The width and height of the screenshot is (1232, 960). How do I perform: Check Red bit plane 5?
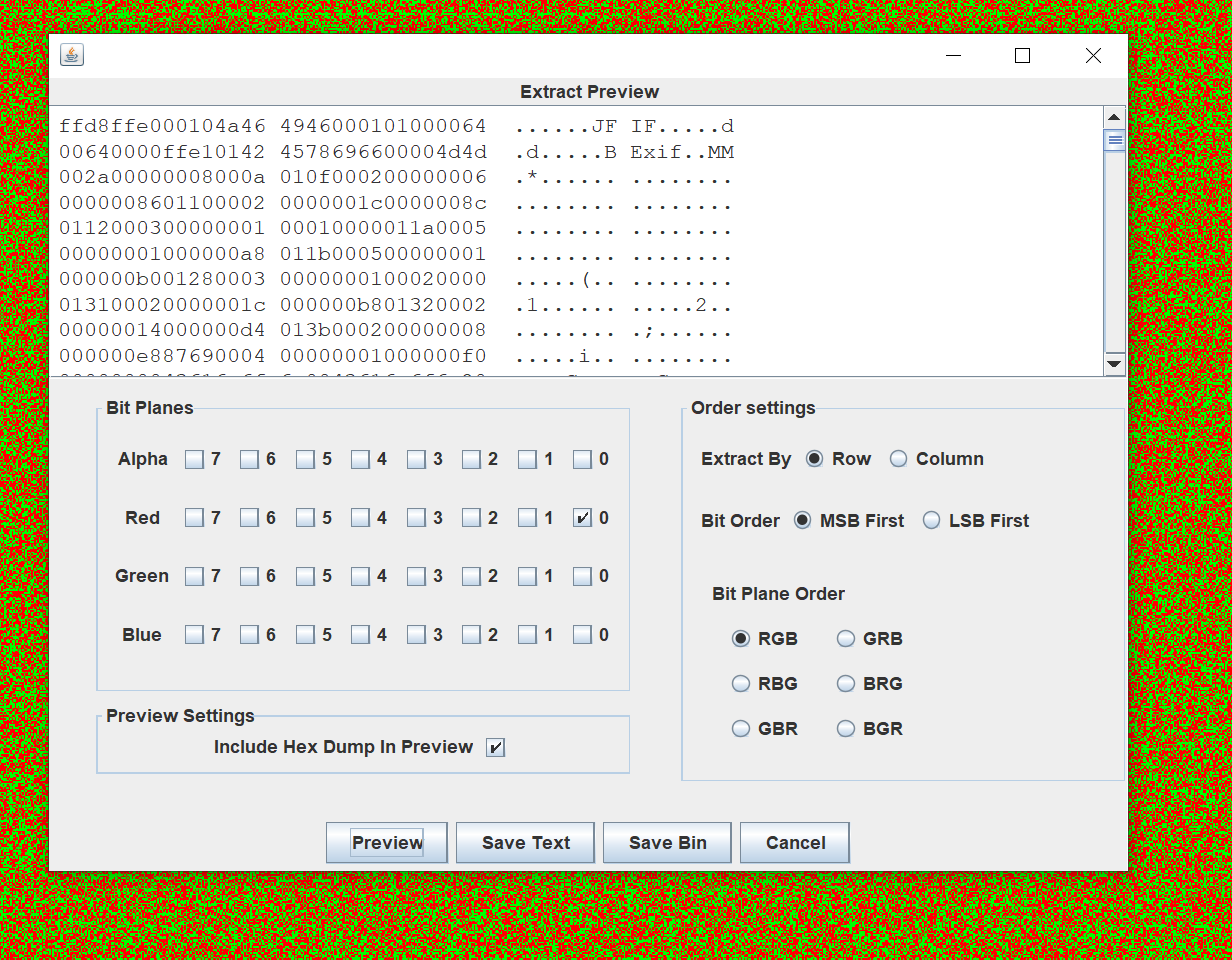[x=306, y=518]
